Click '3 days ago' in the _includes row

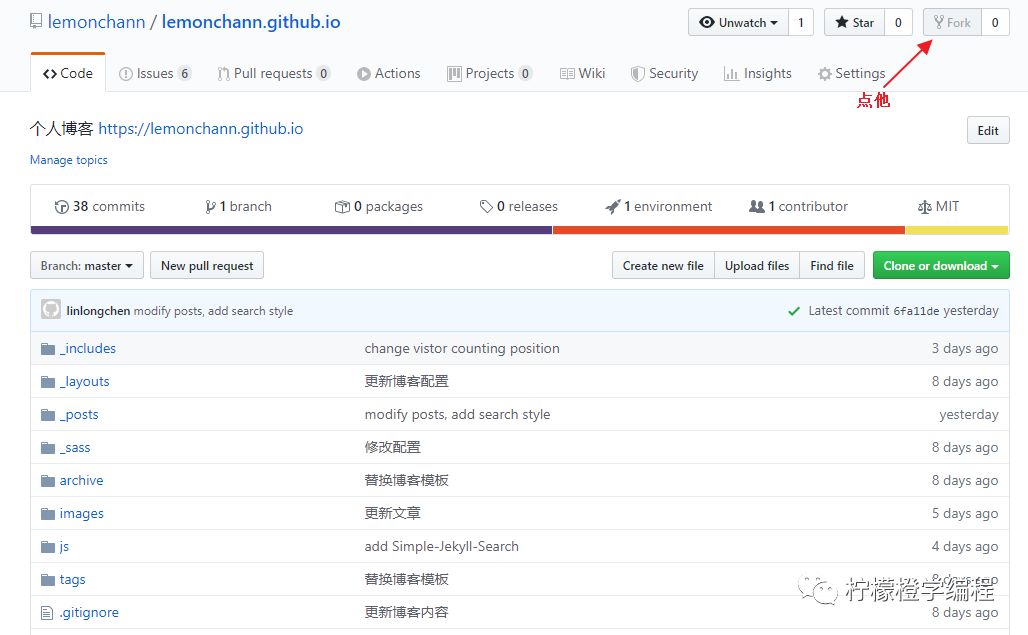[965, 349]
